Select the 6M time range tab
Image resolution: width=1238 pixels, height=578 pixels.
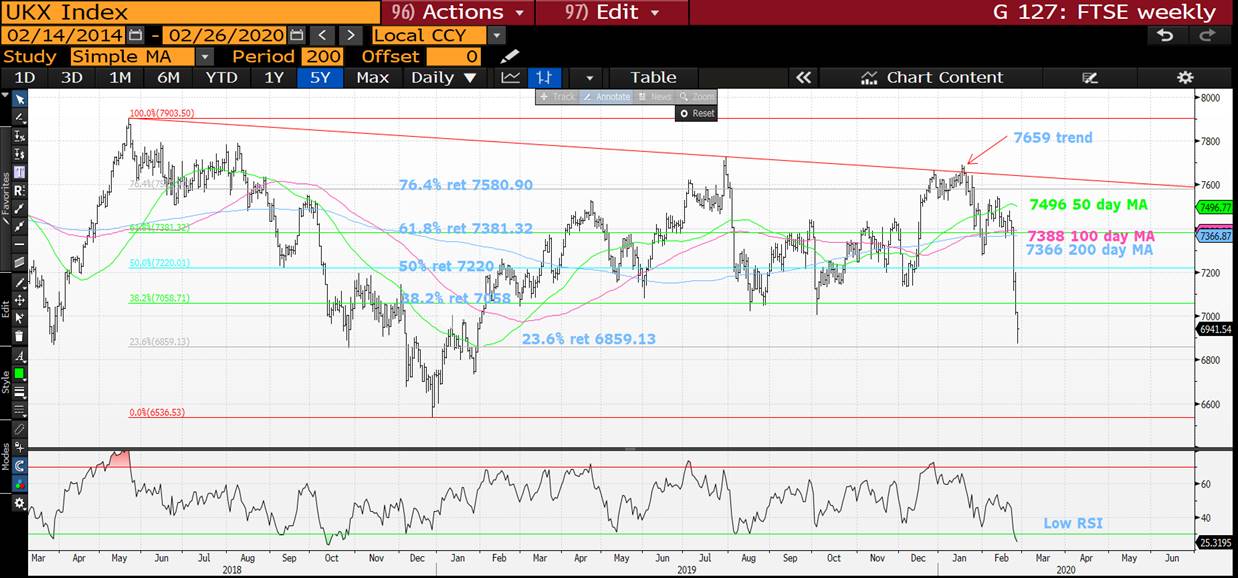168,77
